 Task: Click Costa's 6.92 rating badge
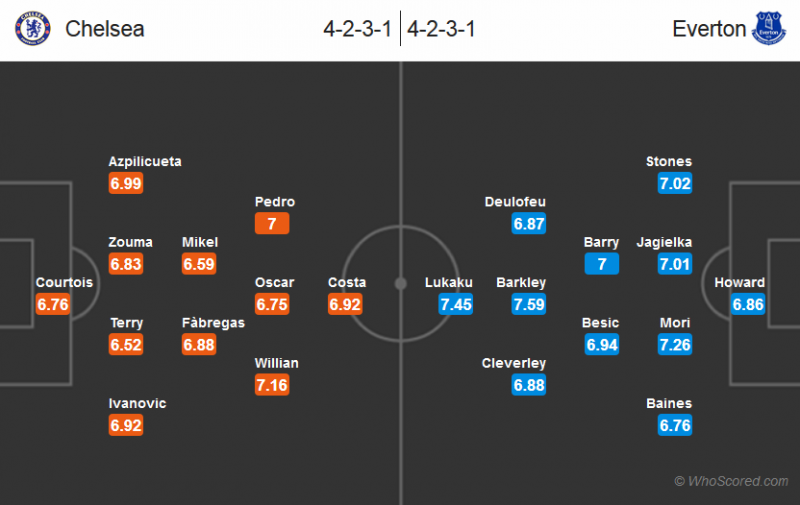[345, 304]
